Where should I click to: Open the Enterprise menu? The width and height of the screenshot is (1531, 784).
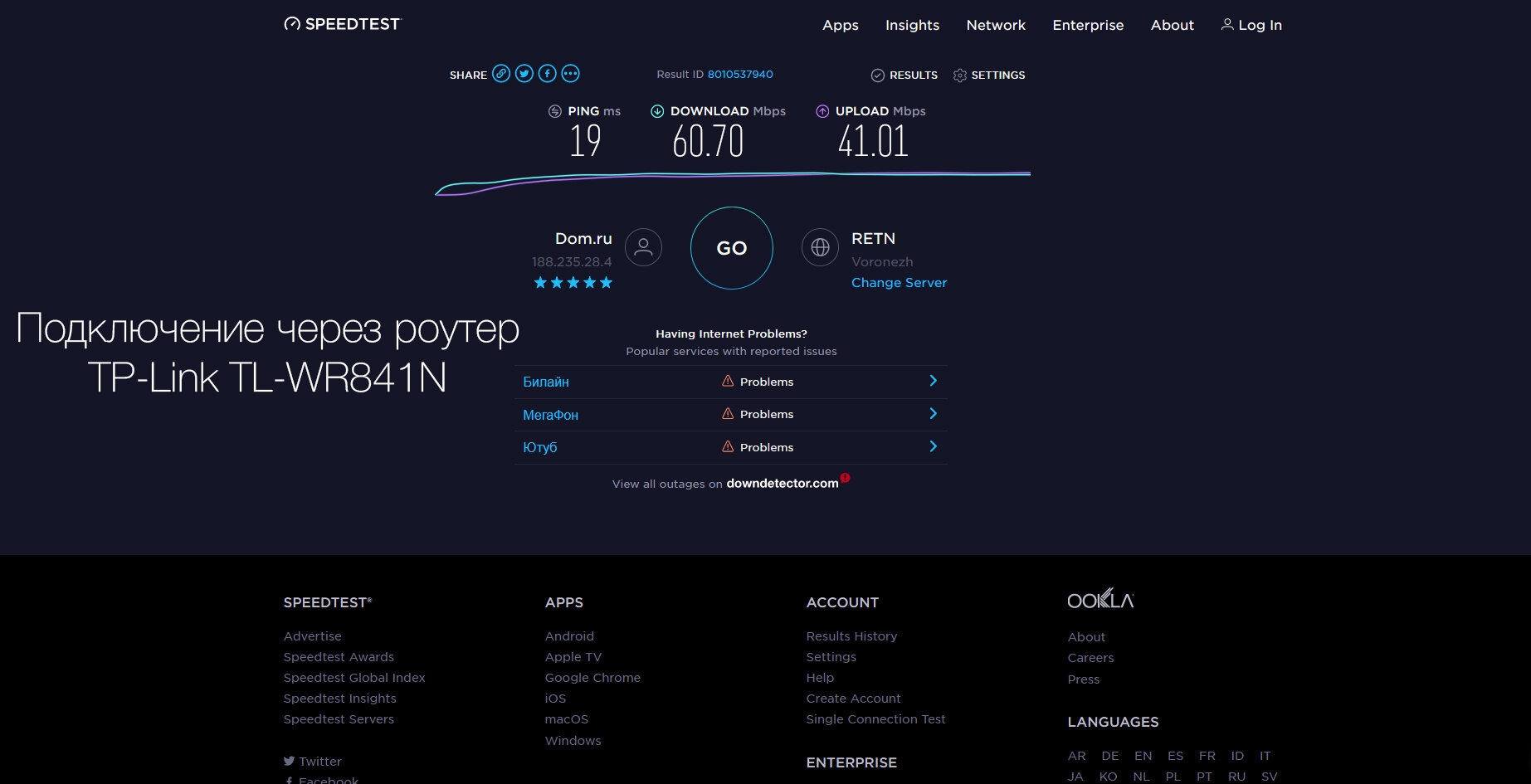coord(1088,25)
